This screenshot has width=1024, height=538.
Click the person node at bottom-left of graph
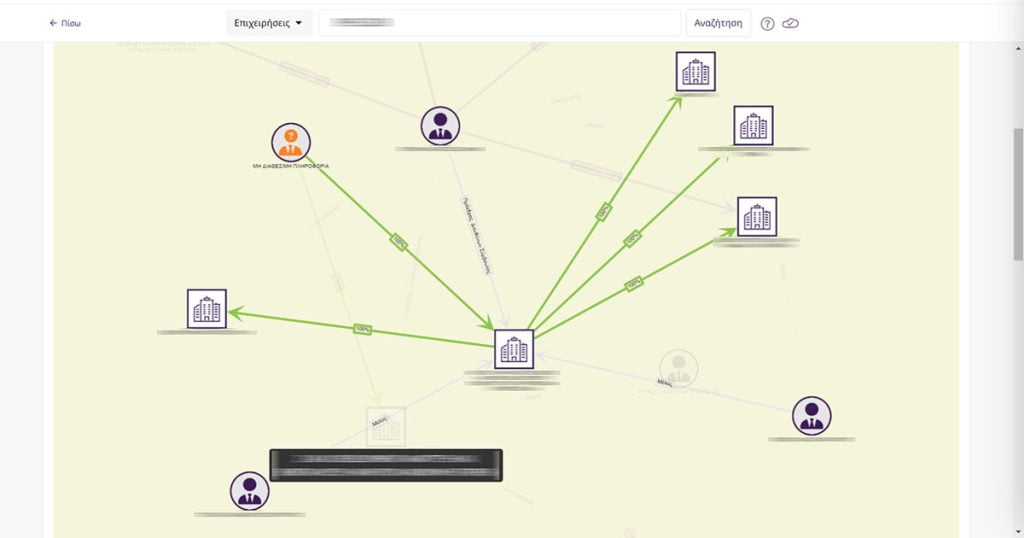point(249,491)
